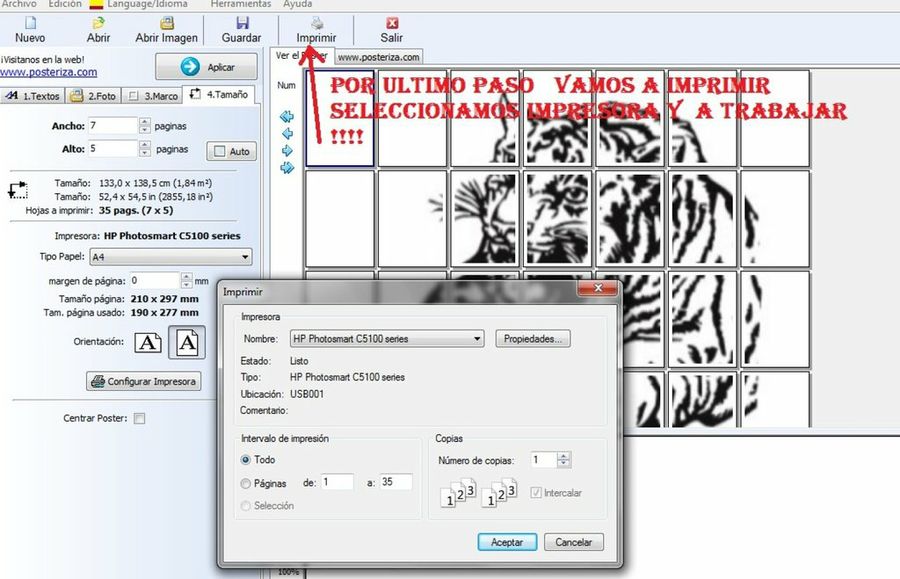The height and width of the screenshot is (579, 900).
Task: Open a file with the Abrir icon
Action: (98, 22)
